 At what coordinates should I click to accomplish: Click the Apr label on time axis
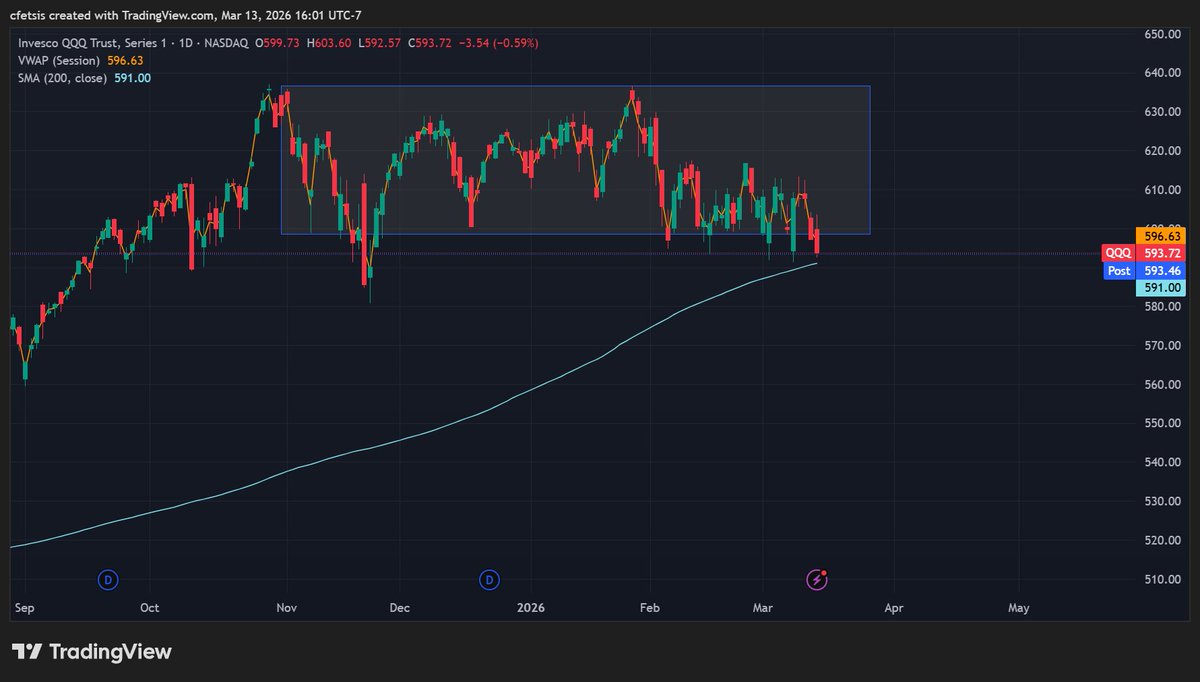[x=894, y=608]
